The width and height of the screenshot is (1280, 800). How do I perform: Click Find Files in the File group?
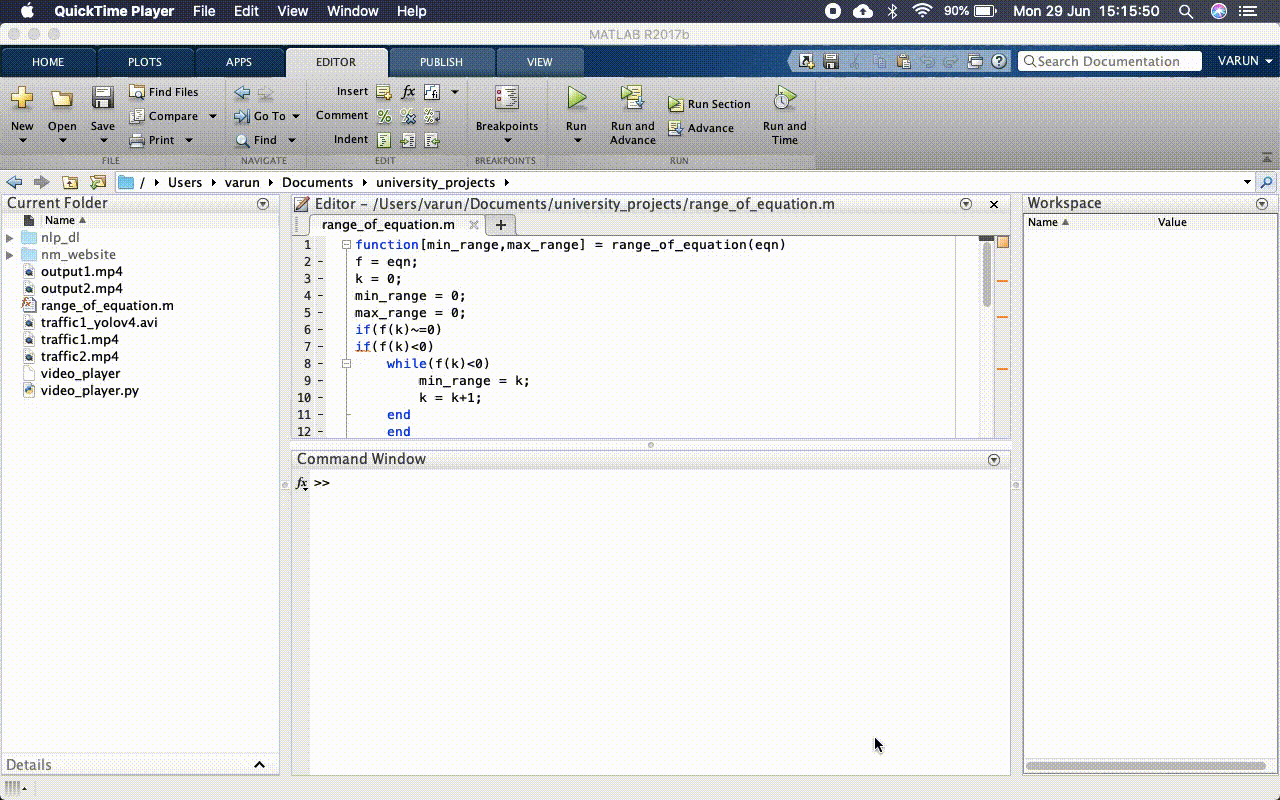[164, 92]
